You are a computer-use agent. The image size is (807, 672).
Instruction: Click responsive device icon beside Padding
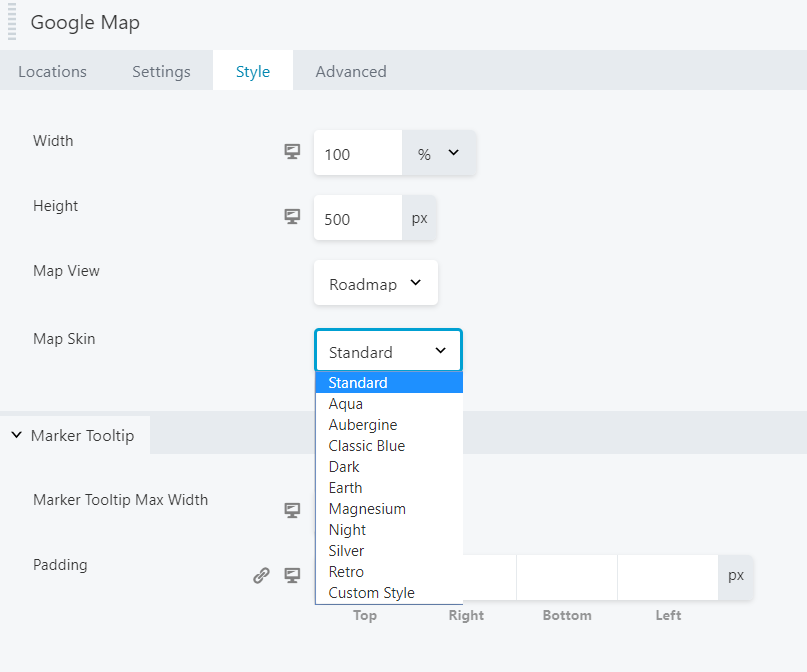pyautogui.click(x=292, y=575)
